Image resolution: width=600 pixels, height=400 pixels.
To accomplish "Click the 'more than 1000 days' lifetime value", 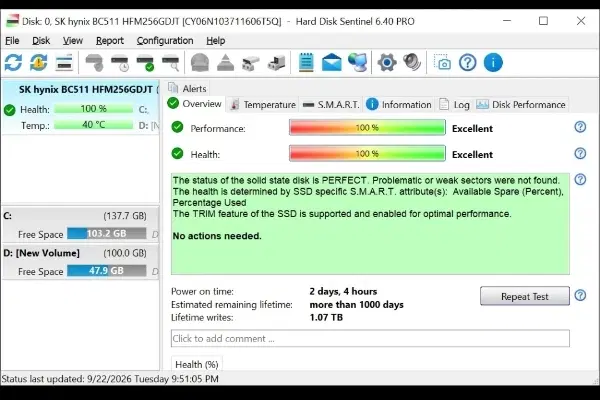I will 356,305.
